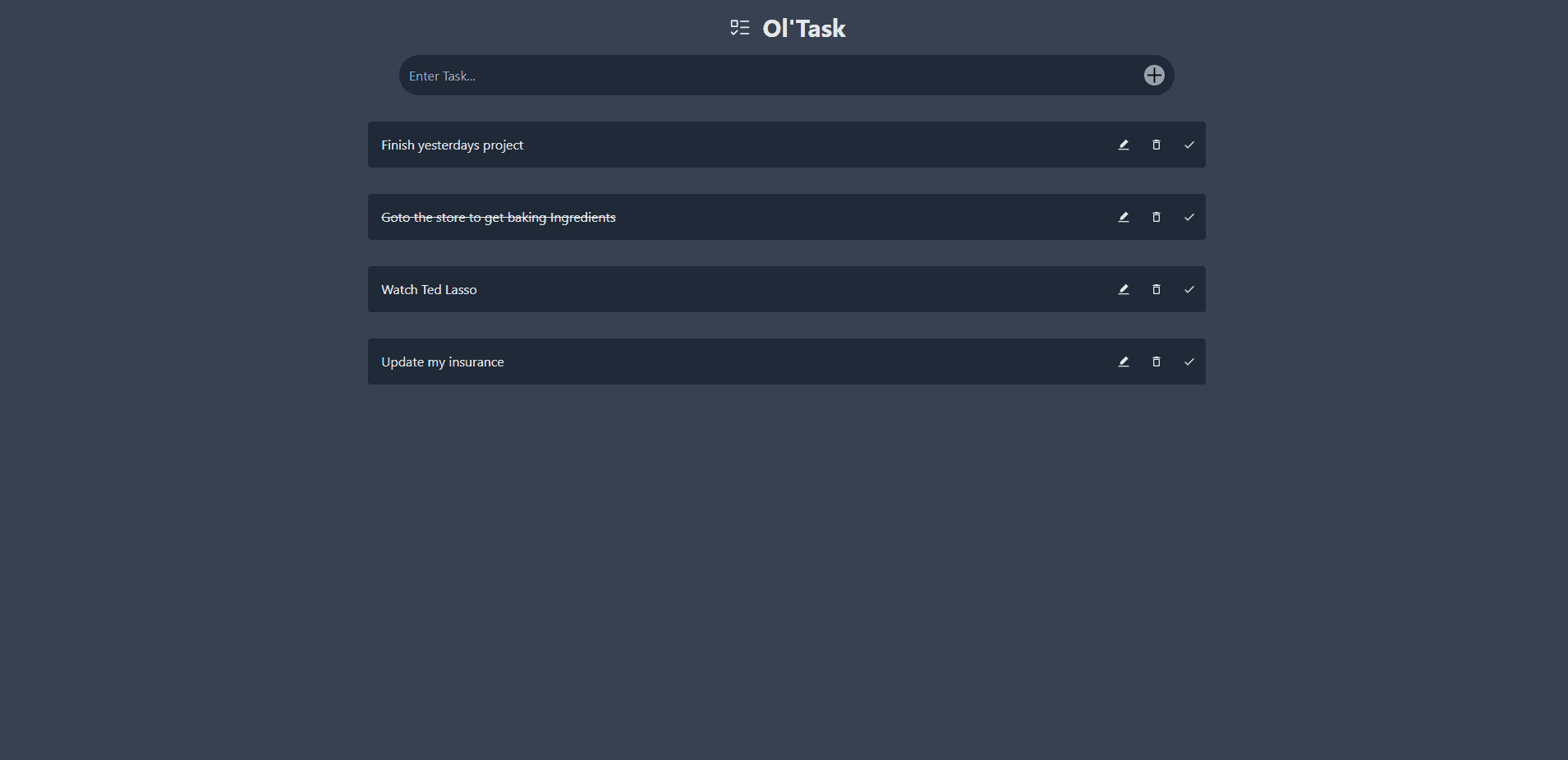This screenshot has height=760, width=1568.
Task: Click the Ol'Task title heading
Action: [804, 28]
